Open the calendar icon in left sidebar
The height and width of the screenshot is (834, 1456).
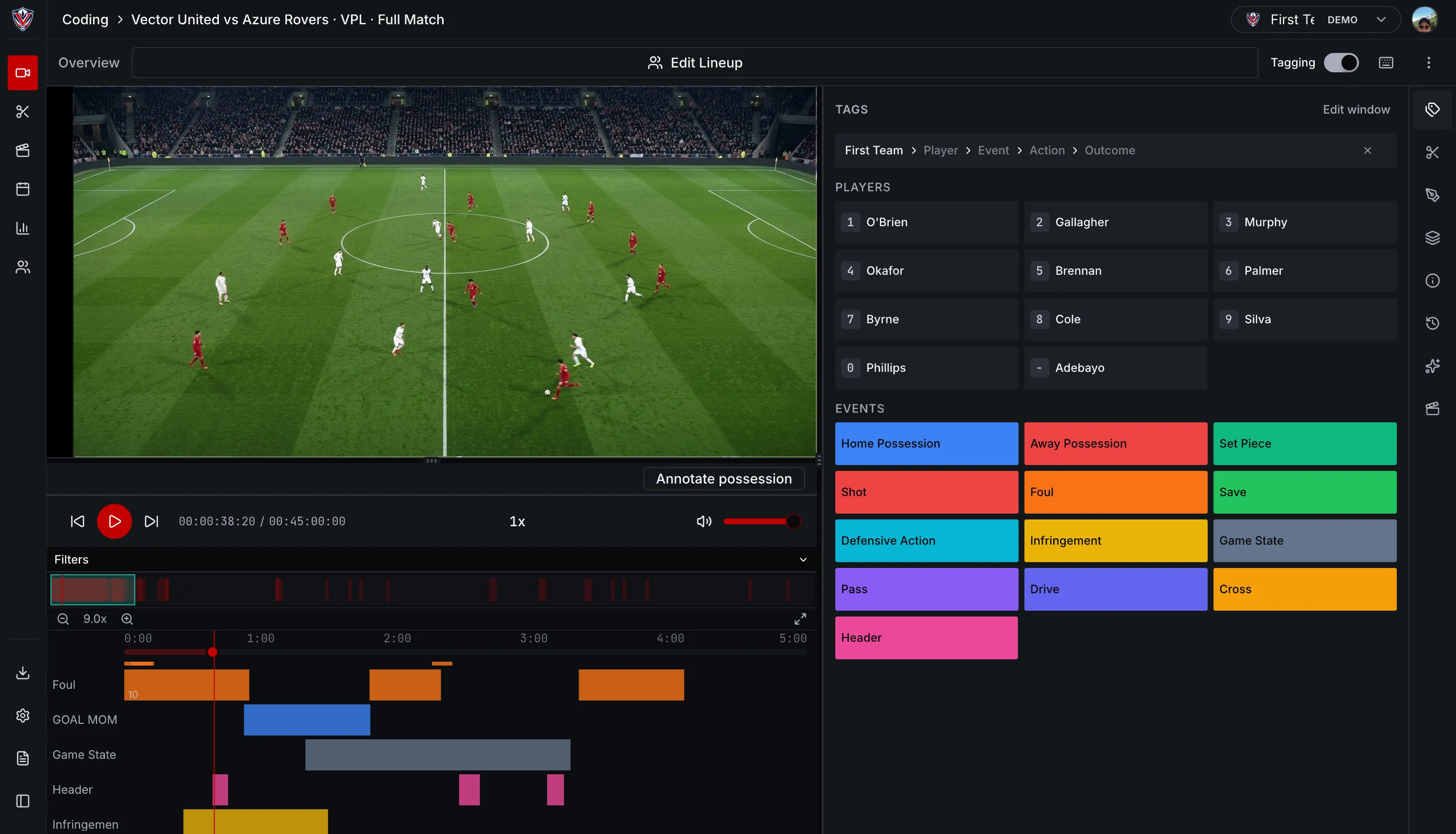point(23,190)
